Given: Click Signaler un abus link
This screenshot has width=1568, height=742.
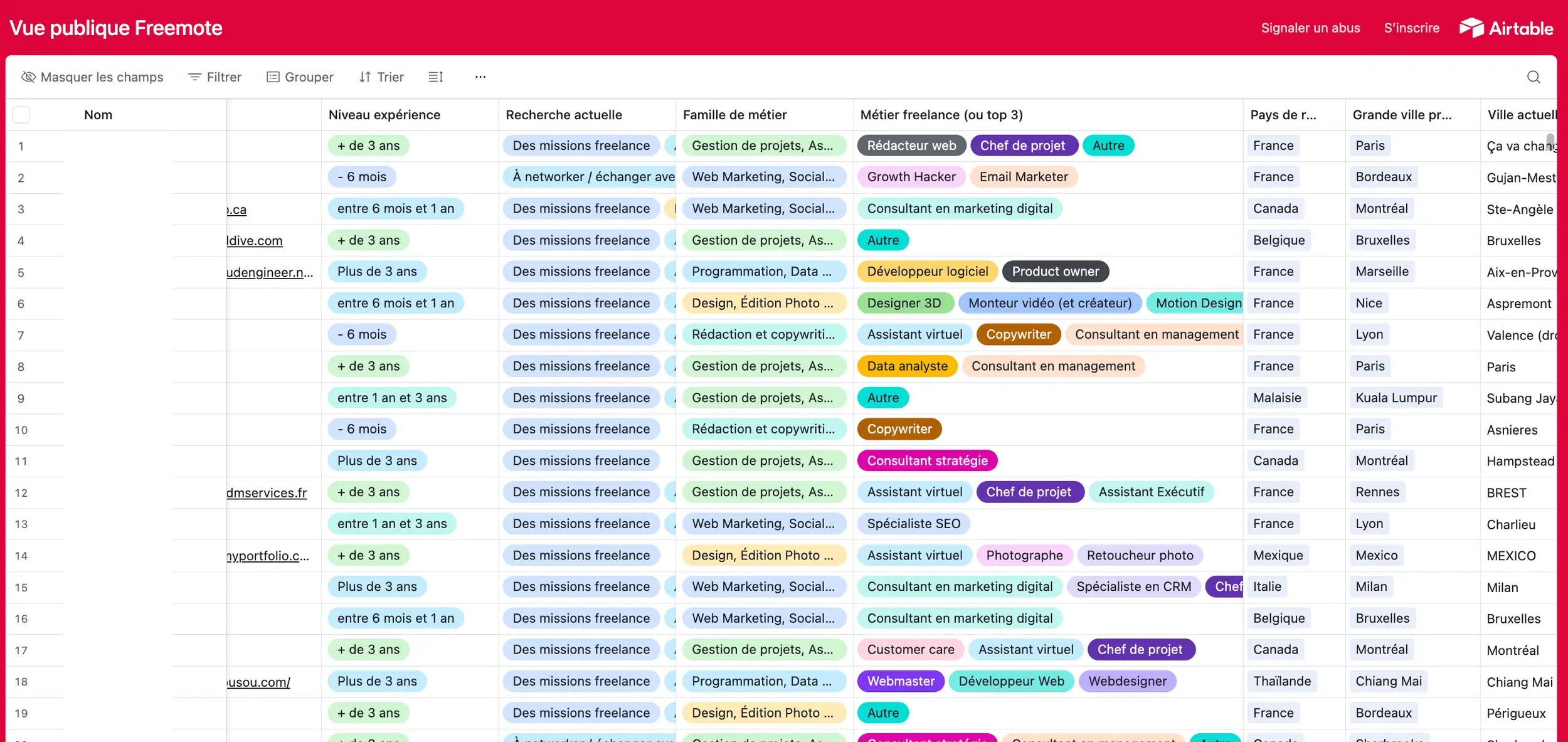Looking at the screenshot, I should click(1310, 28).
